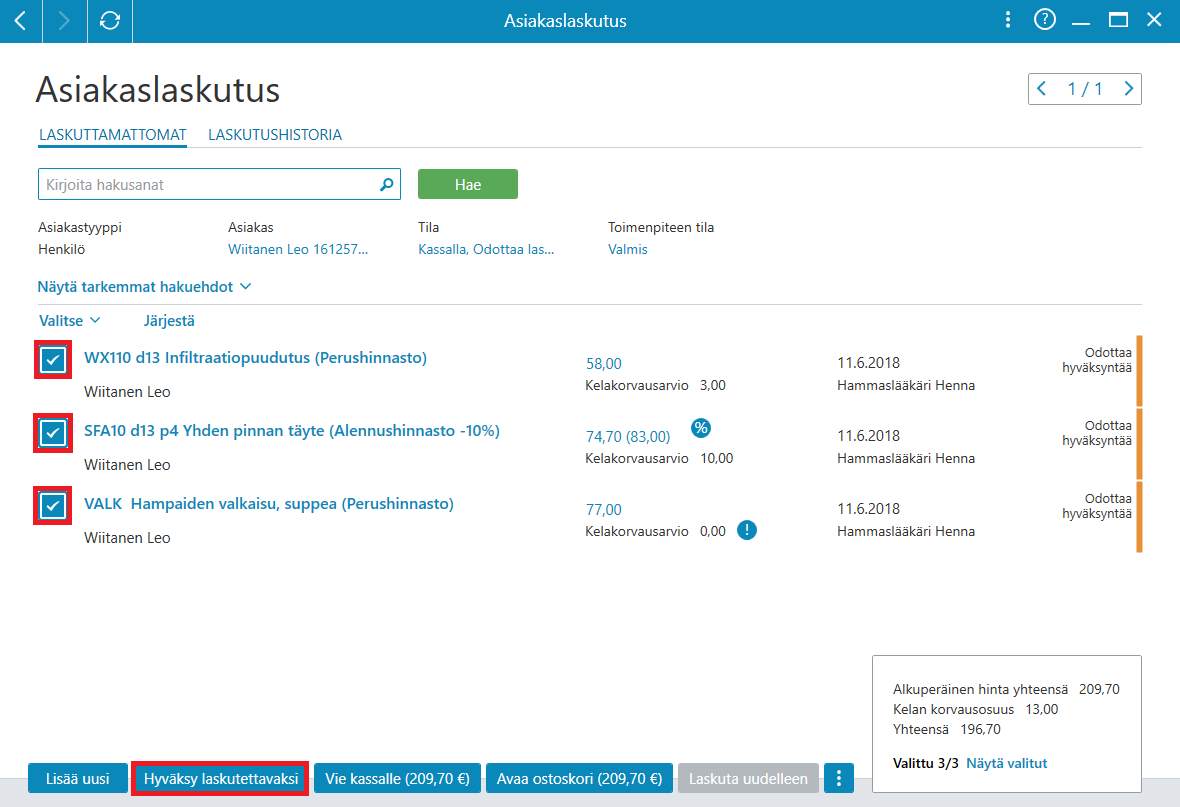
Task: Open the three-dot menu in title bar
Action: 1008,20
